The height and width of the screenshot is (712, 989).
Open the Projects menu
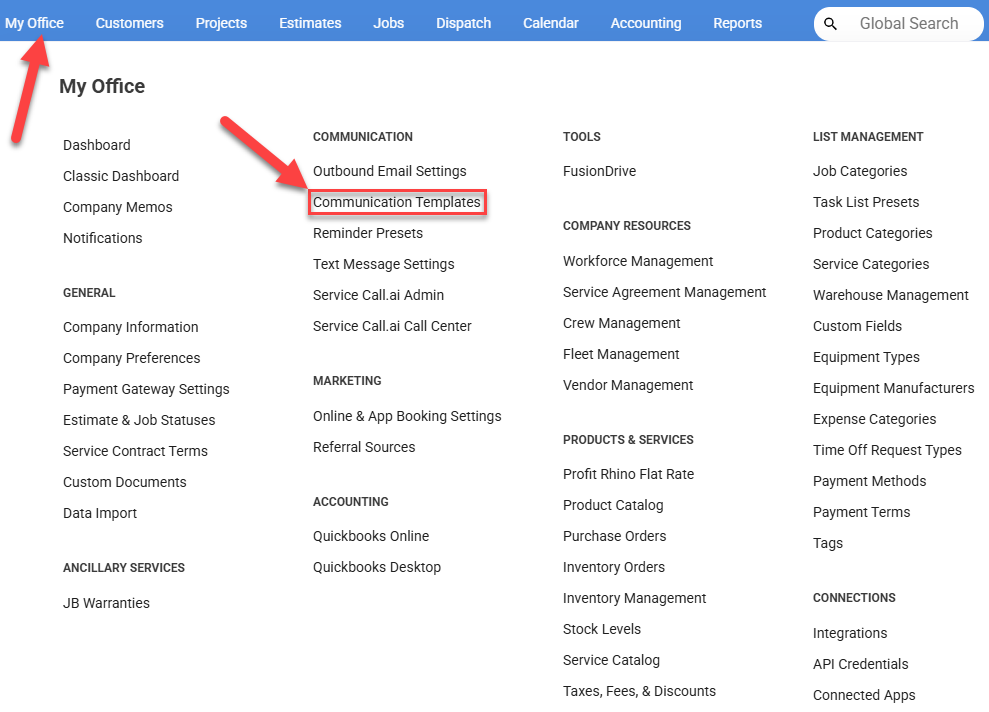[x=221, y=23]
